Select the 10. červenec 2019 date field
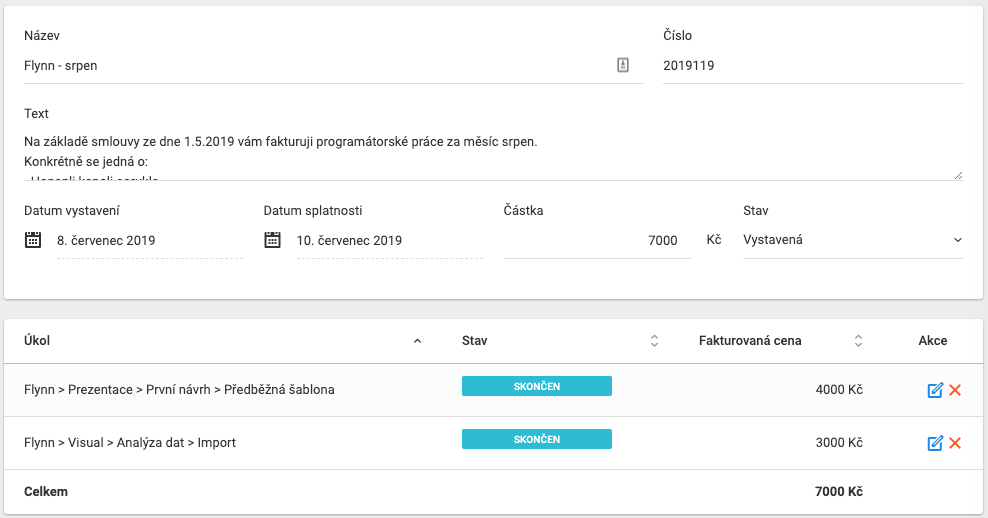 tap(389, 241)
